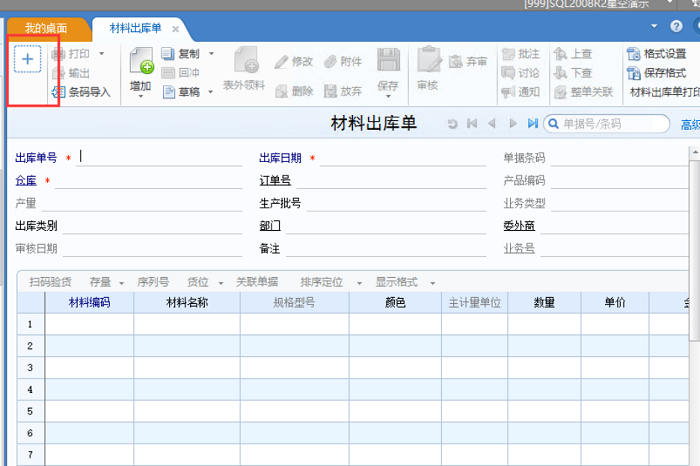This screenshot has height=466, width=700.
Task: Click 序列号 in grid toolbar
Action: pos(153,282)
